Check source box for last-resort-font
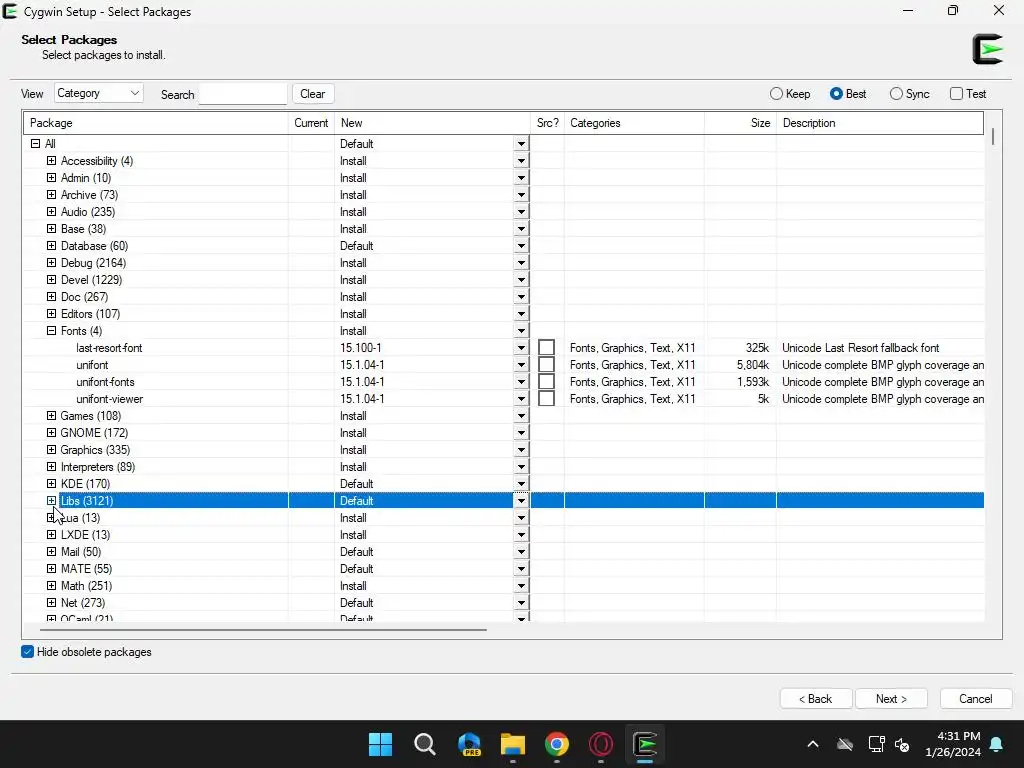Image resolution: width=1024 pixels, height=768 pixels. pyautogui.click(x=547, y=347)
